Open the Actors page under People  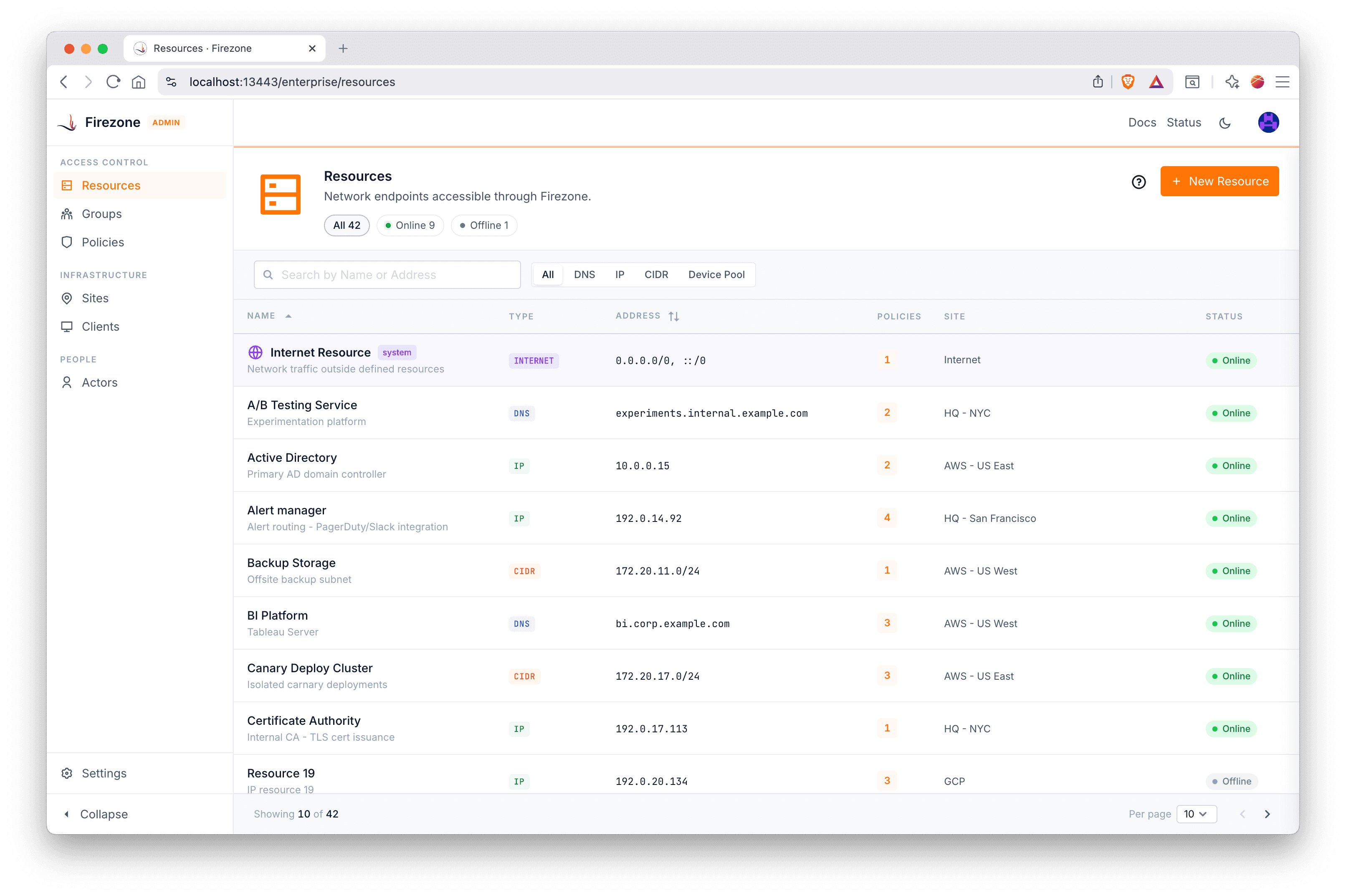pyautogui.click(x=100, y=382)
